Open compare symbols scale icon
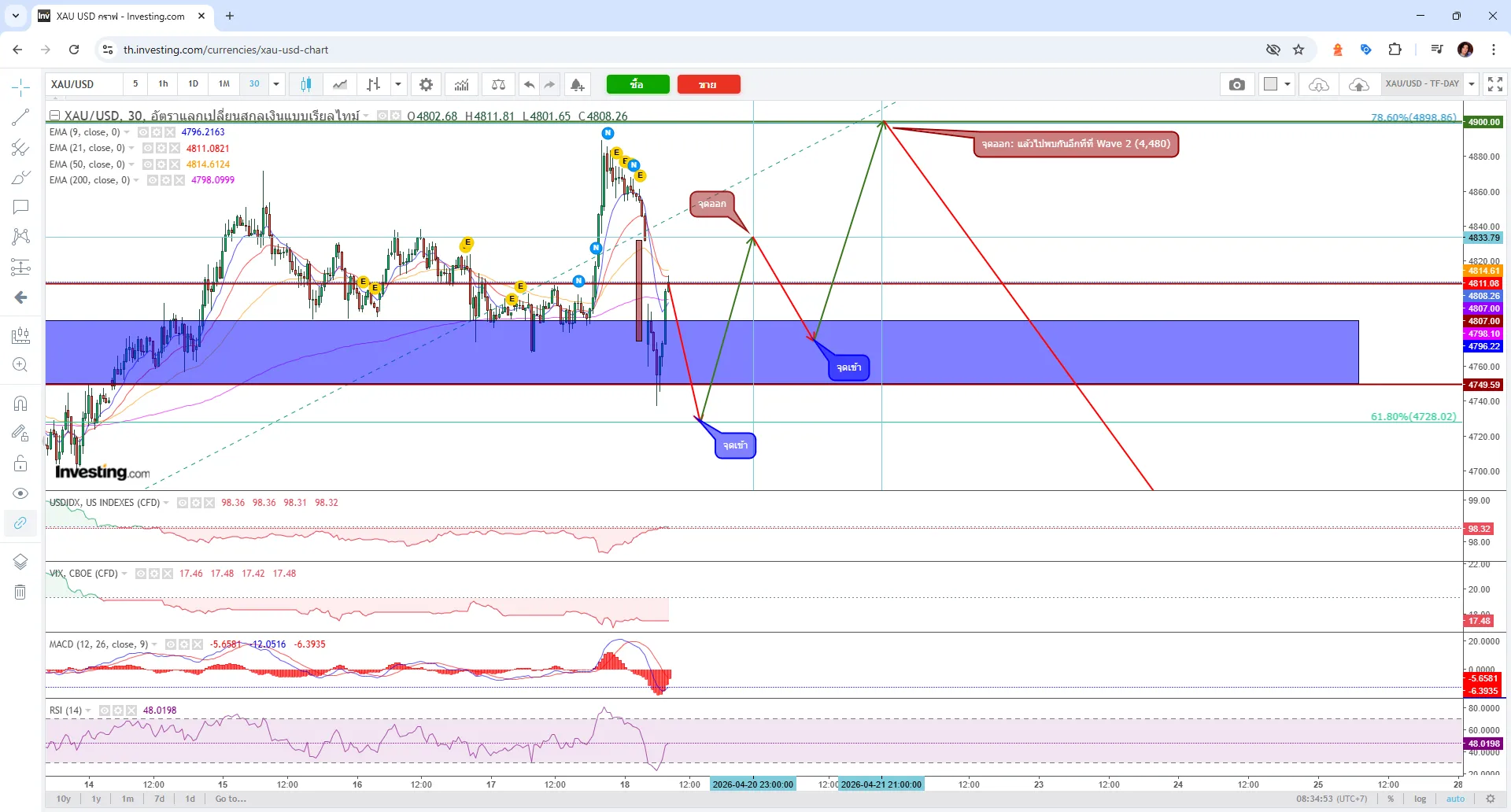Screen dimensions: 1511x812 pos(499,84)
